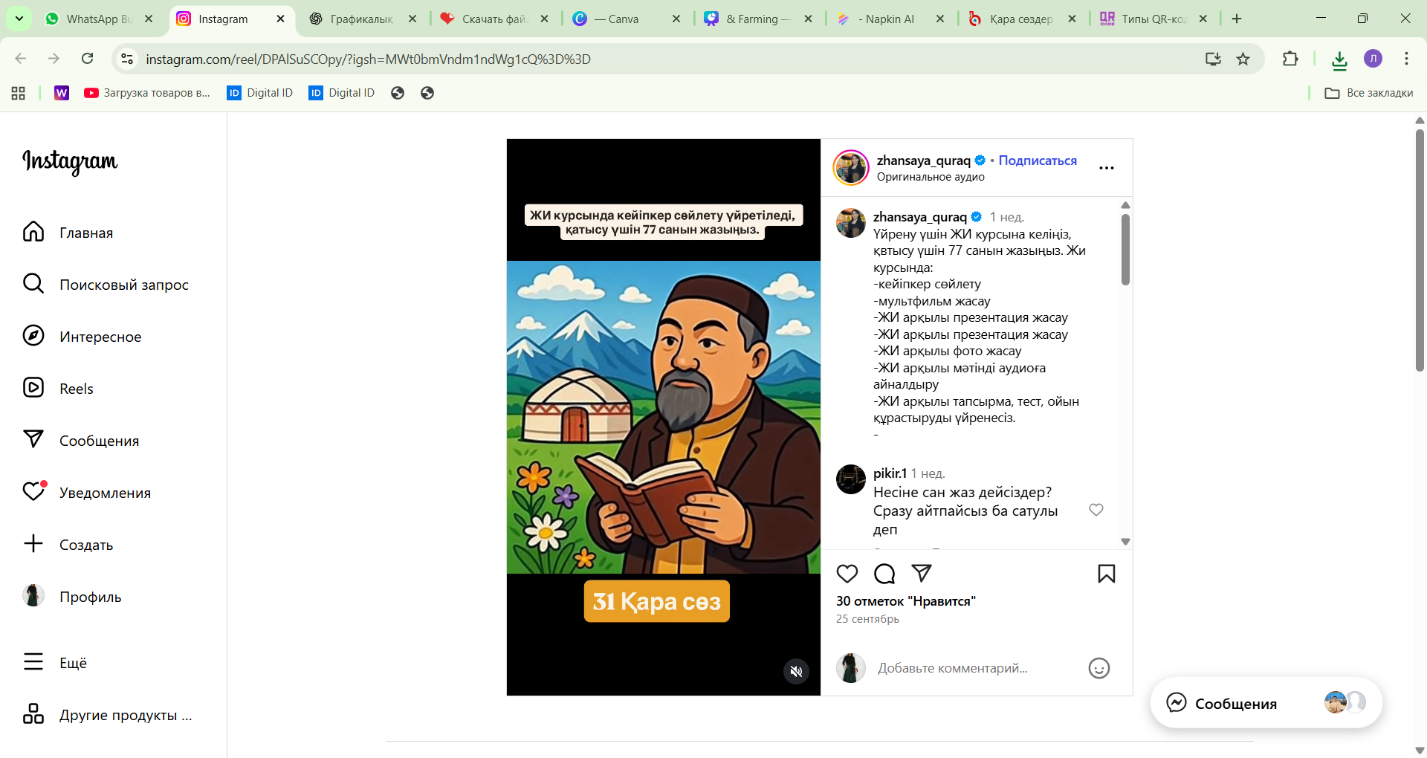The height and width of the screenshot is (758, 1427).
Task: Like the reel with the heart icon
Action: click(x=847, y=574)
